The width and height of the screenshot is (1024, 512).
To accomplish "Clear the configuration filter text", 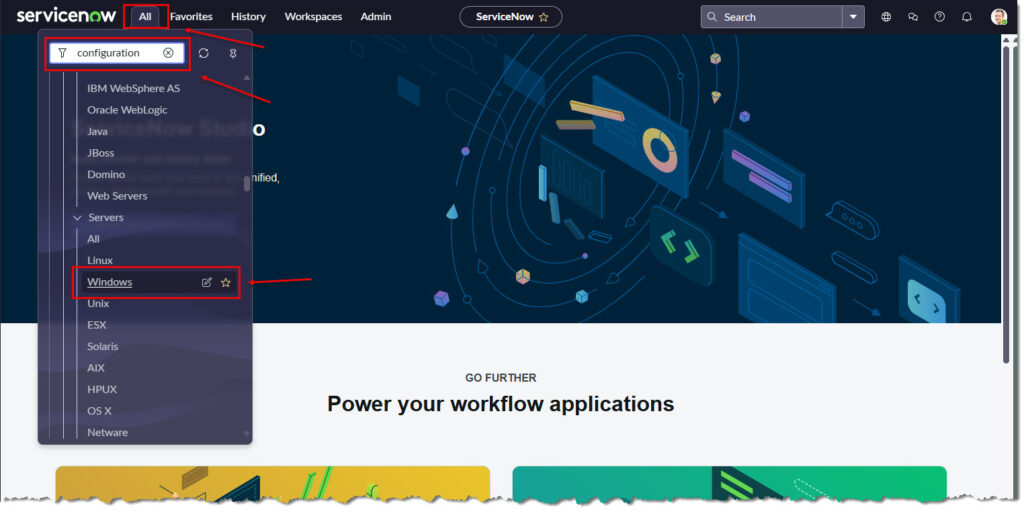I will pos(168,53).
